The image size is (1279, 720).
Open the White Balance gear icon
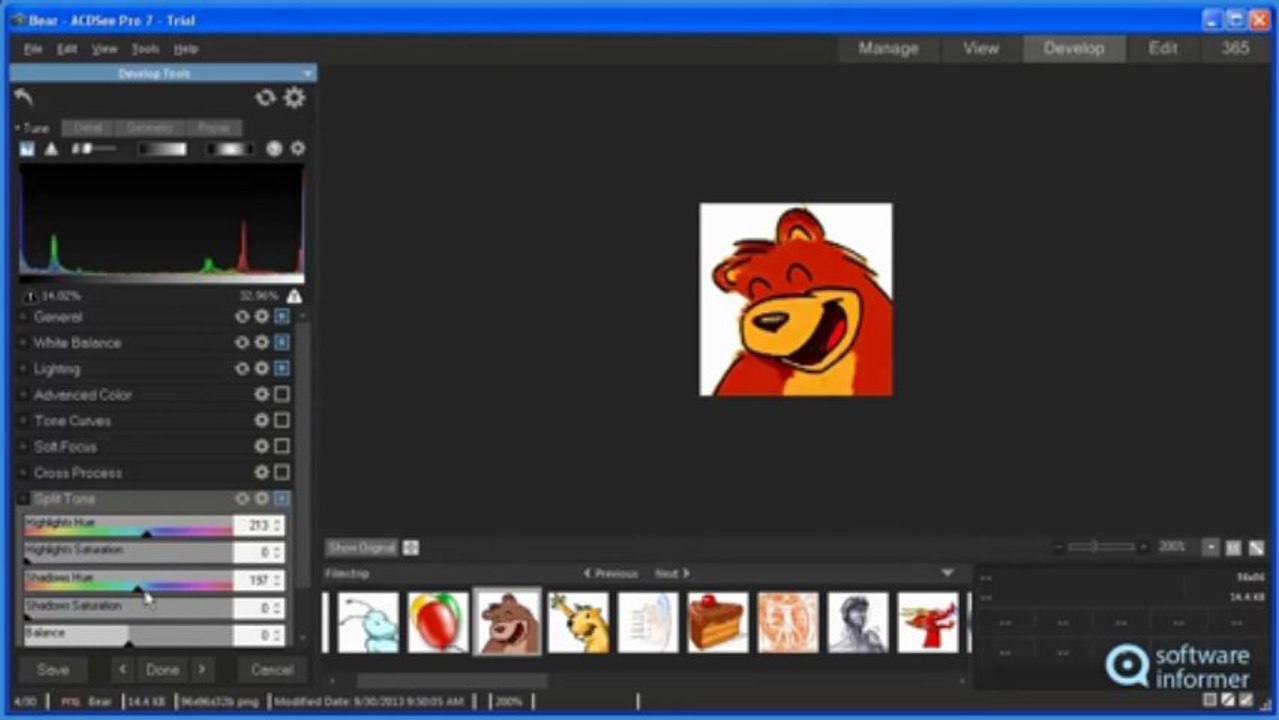261,343
